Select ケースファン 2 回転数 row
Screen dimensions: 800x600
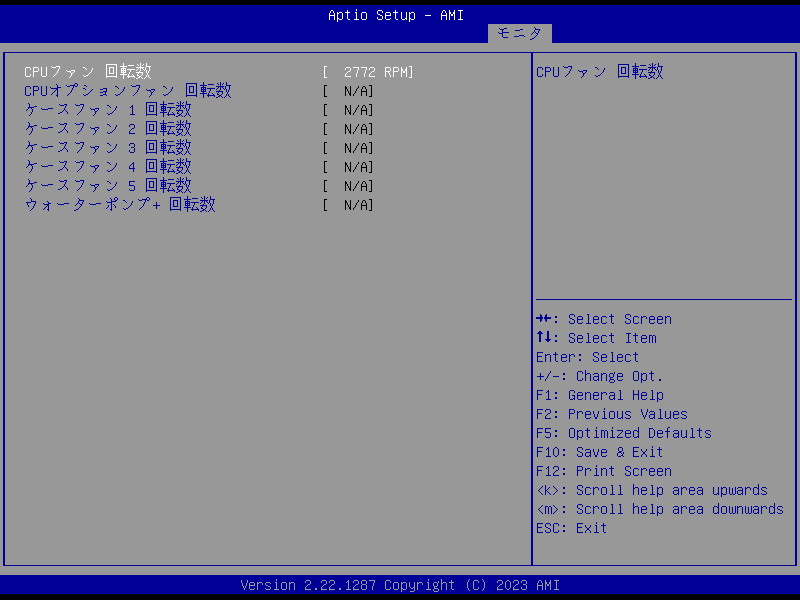(199, 129)
